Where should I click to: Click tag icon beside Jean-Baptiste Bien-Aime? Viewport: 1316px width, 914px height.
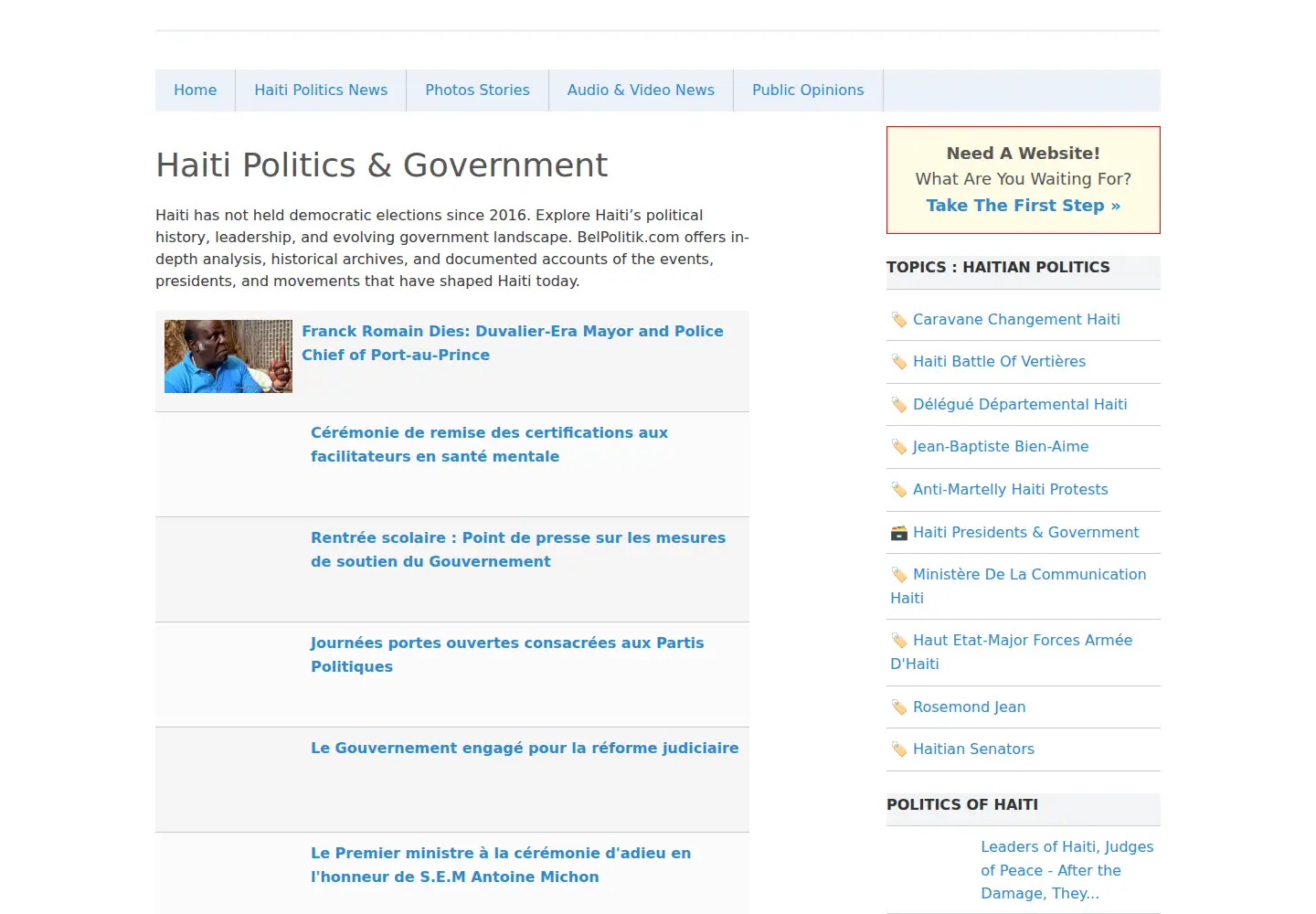pos(899,447)
